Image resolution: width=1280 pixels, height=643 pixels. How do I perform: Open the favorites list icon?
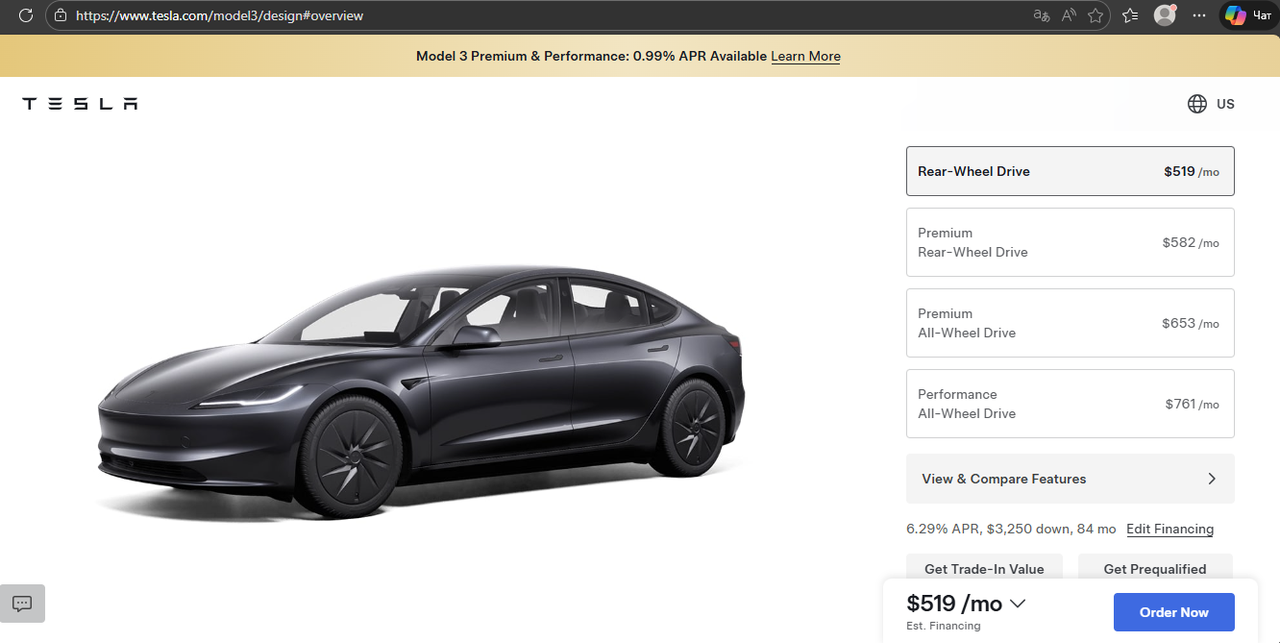(x=1130, y=15)
